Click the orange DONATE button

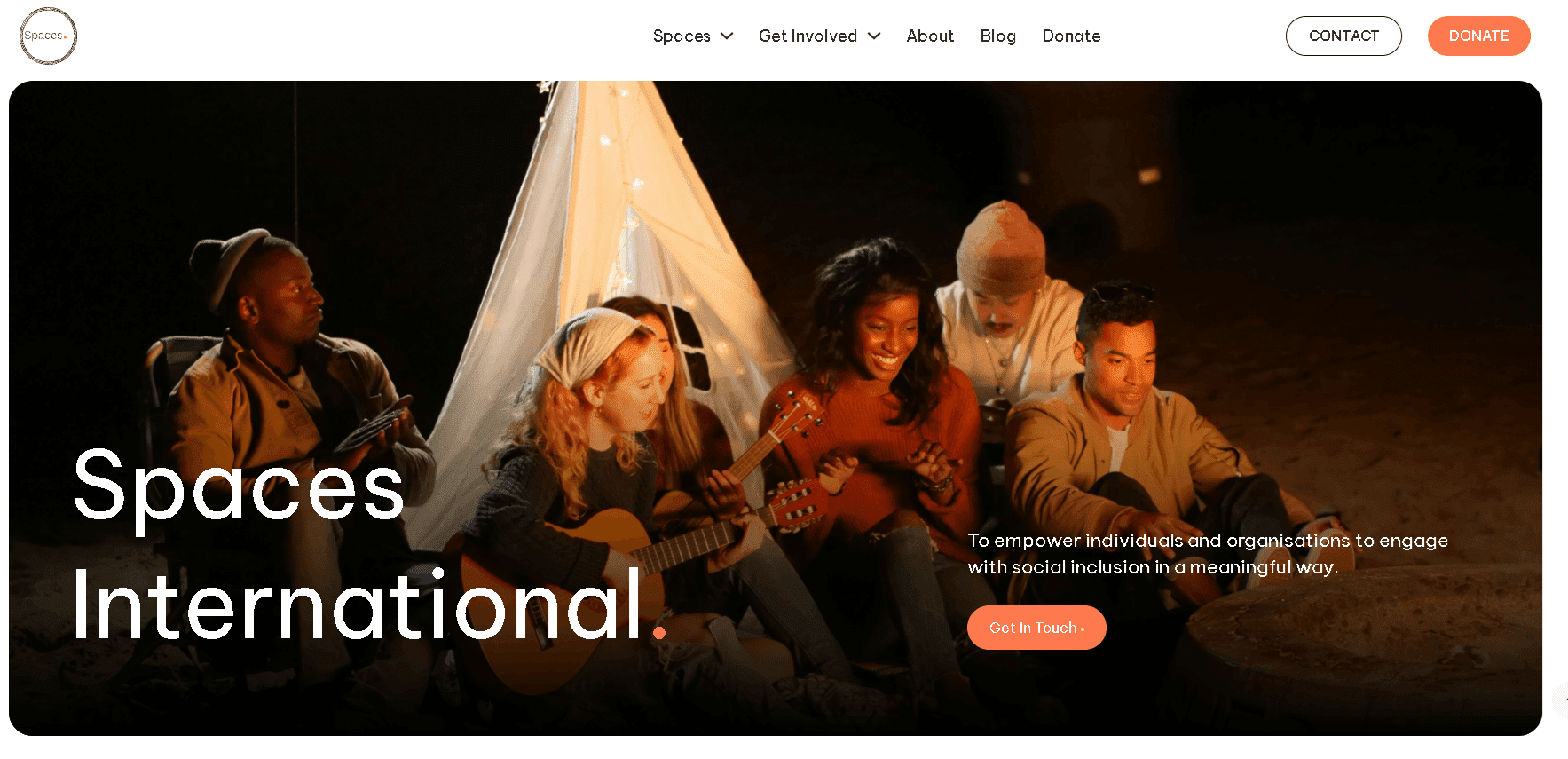[x=1478, y=36]
